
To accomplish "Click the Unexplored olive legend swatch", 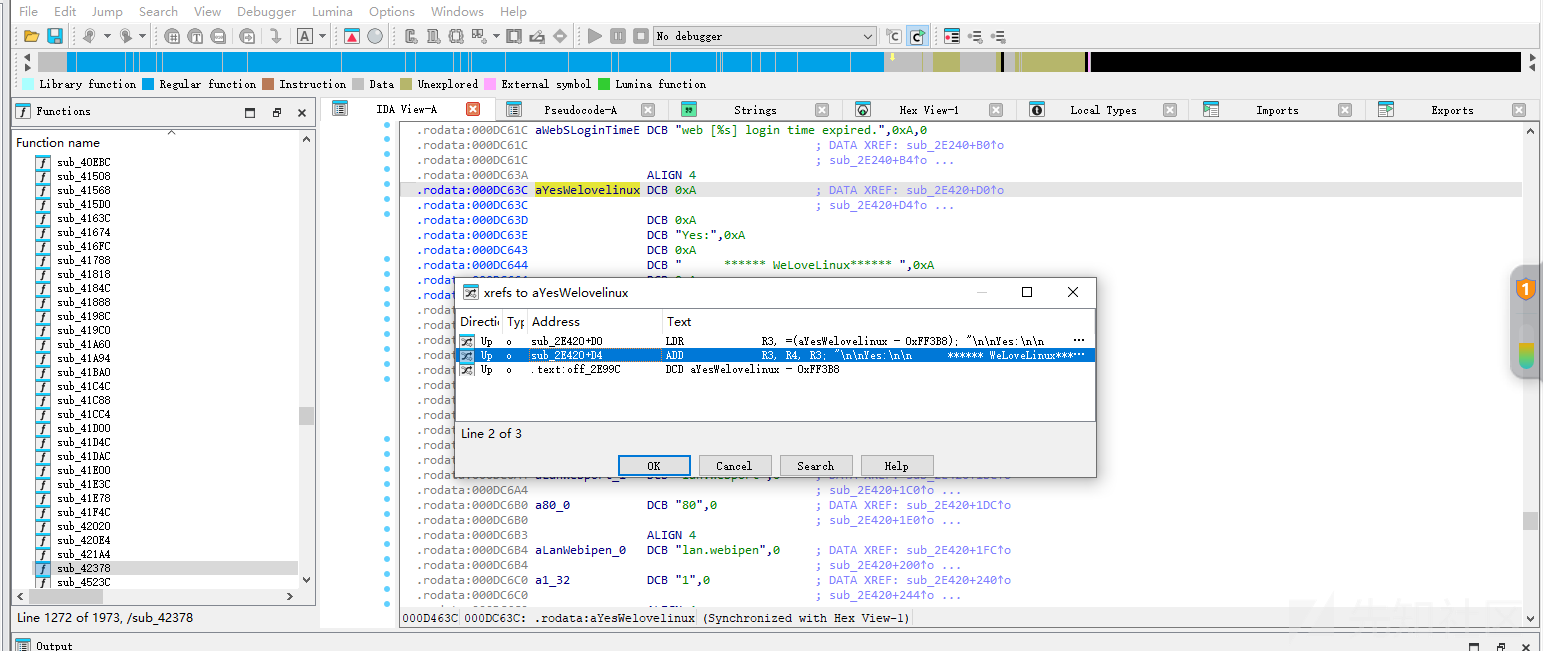I will click(406, 84).
